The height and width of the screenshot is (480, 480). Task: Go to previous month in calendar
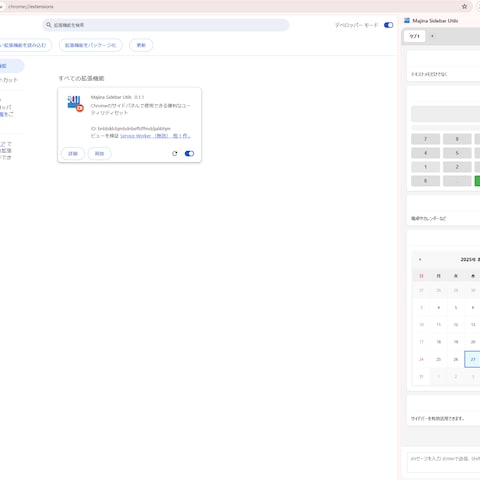click(420, 259)
